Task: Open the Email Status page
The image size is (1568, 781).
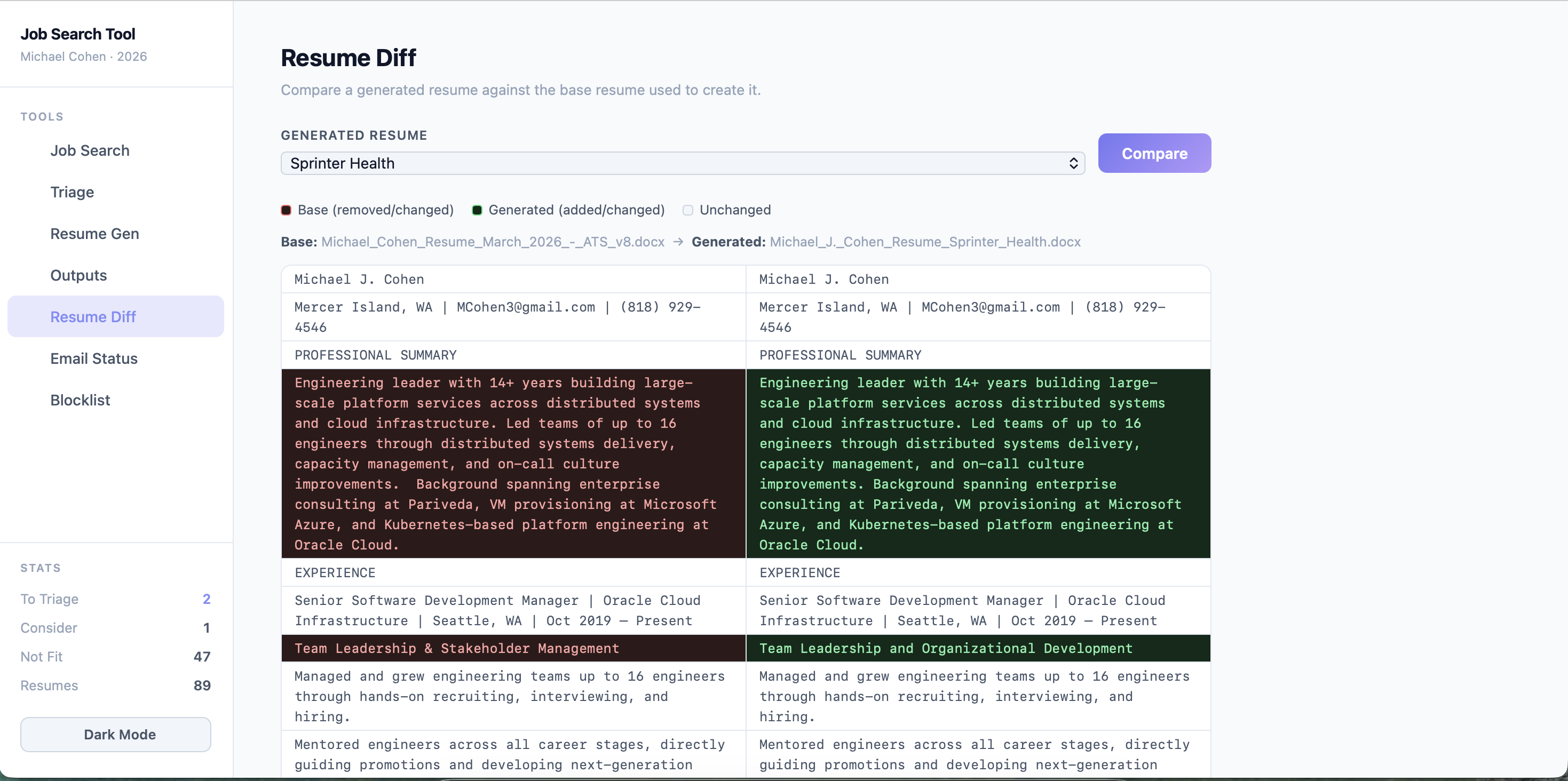Action: click(94, 358)
